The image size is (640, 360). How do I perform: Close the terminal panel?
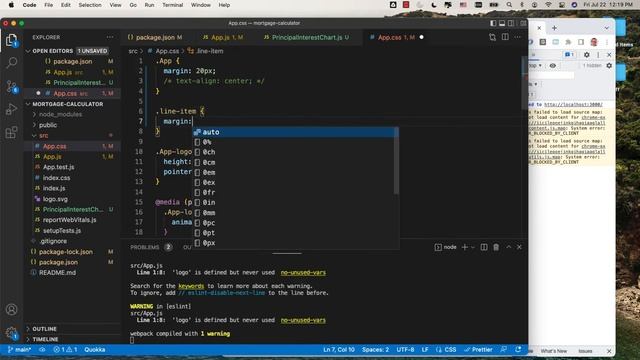point(519,247)
